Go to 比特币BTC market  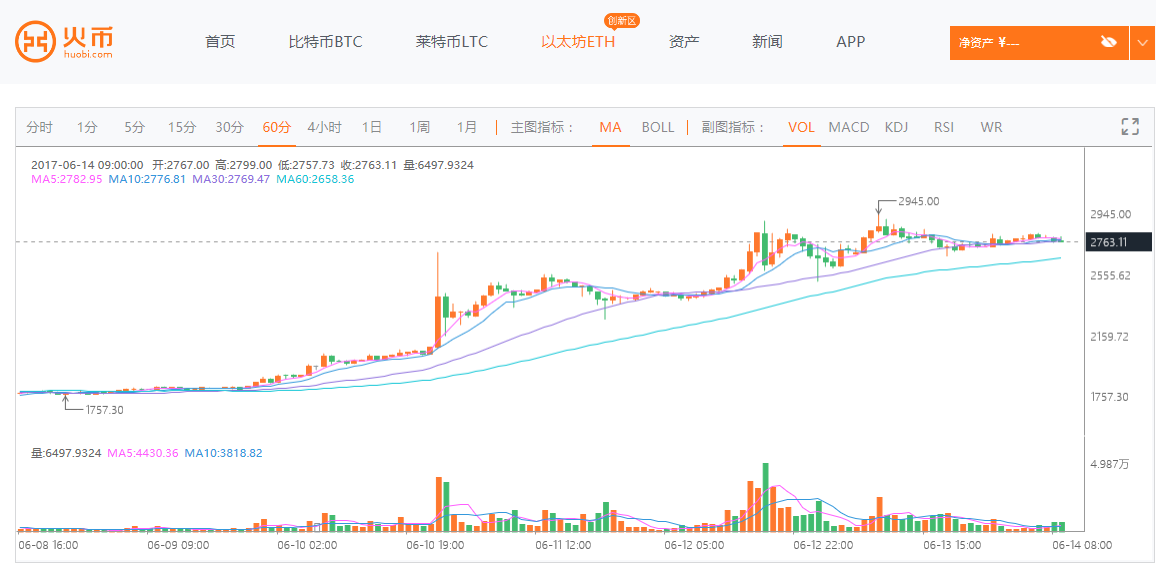click(325, 42)
